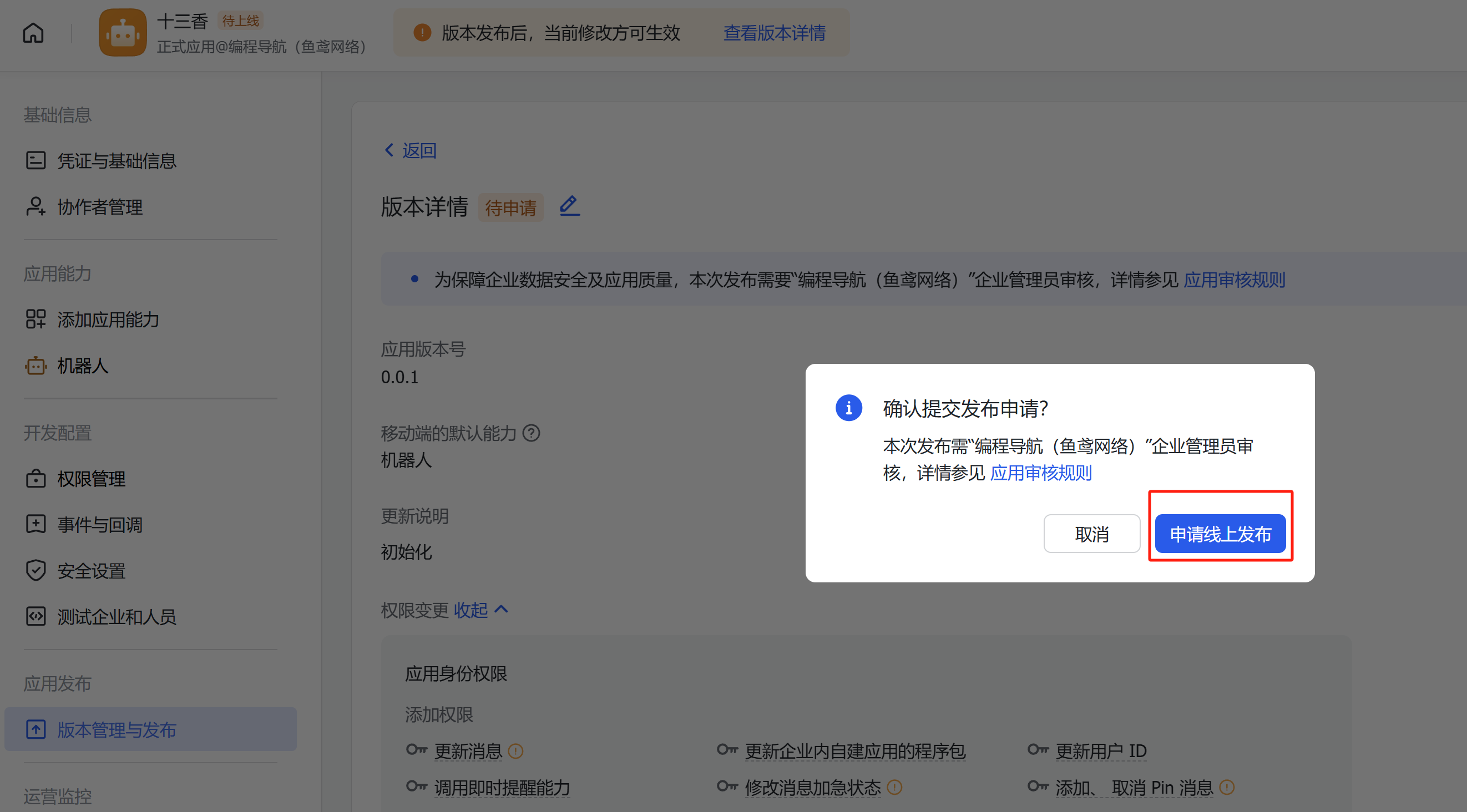Click blue info icon in confirmation dialog

[x=848, y=408]
